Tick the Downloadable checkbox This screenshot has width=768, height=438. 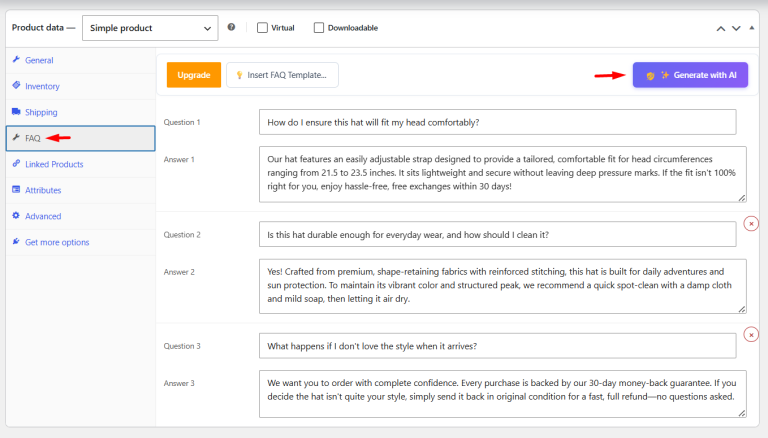click(319, 28)
